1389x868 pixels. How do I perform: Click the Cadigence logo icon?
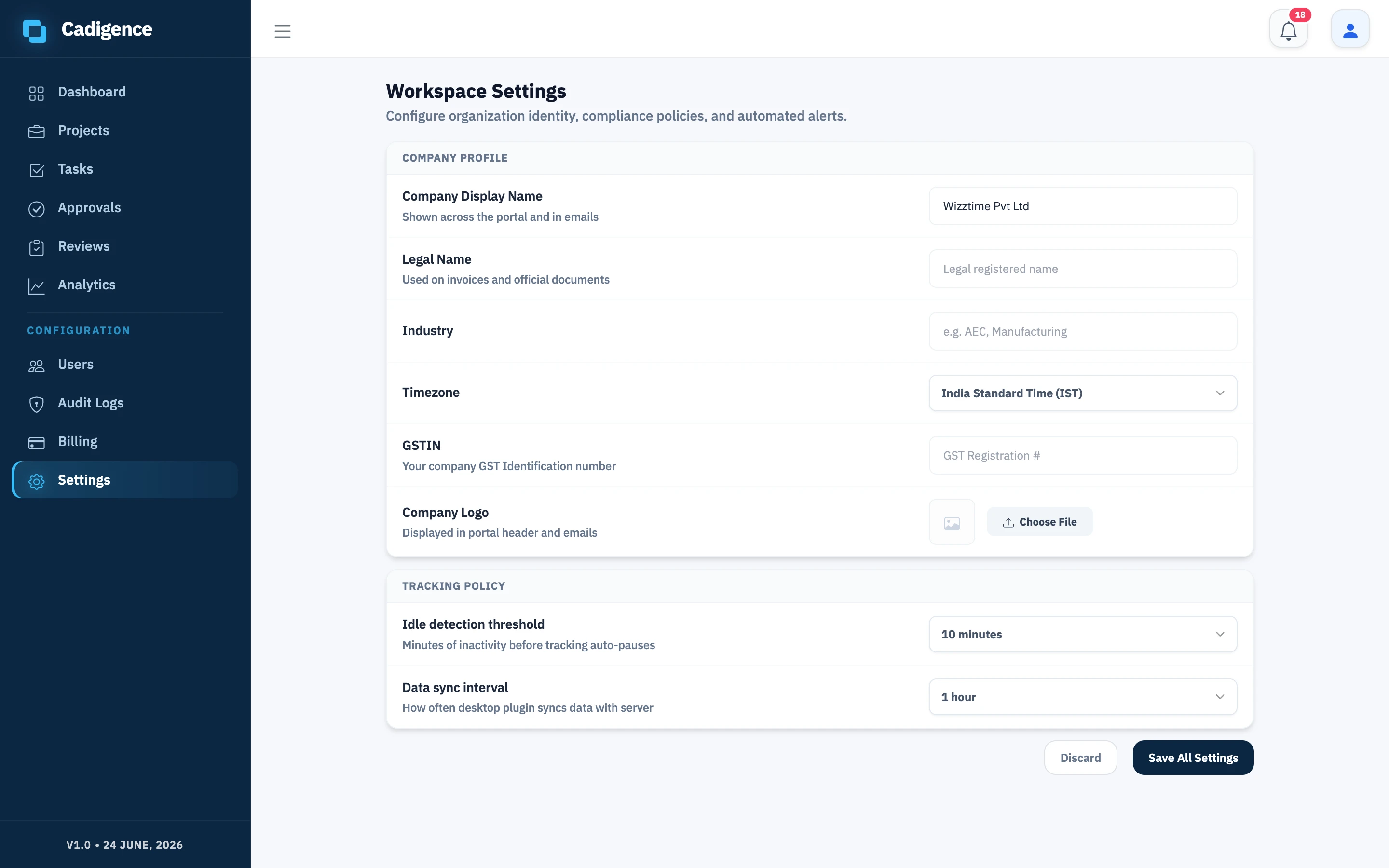[x=34, y=30]
